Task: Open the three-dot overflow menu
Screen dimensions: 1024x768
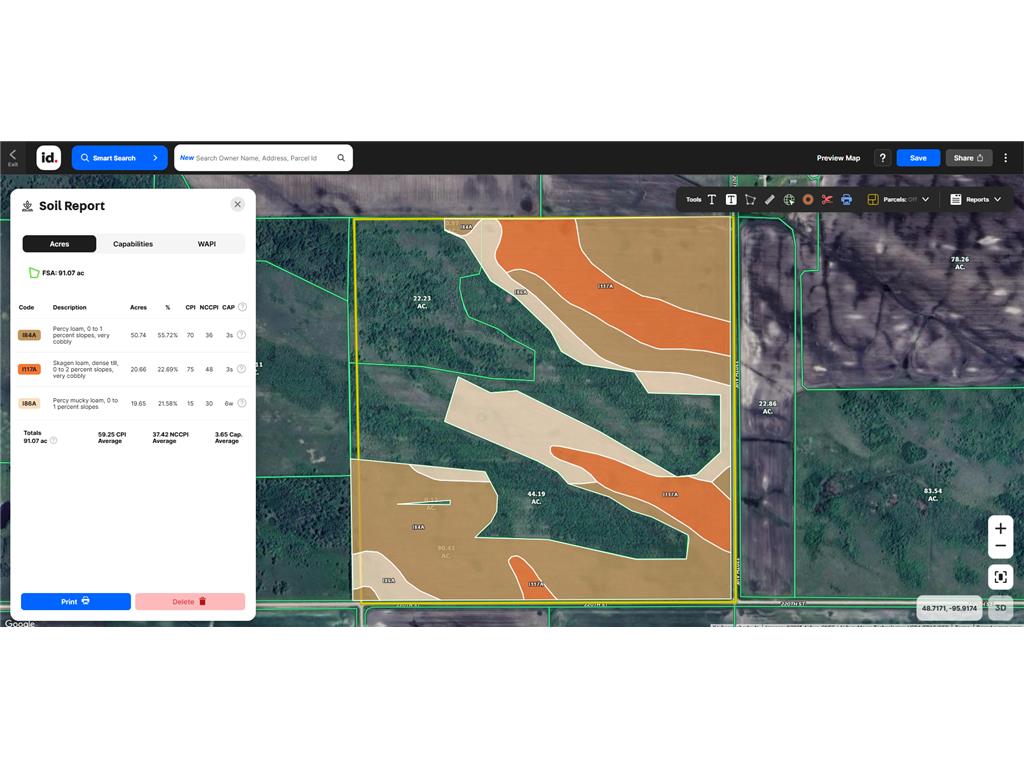Action: tap(1006, 157)
